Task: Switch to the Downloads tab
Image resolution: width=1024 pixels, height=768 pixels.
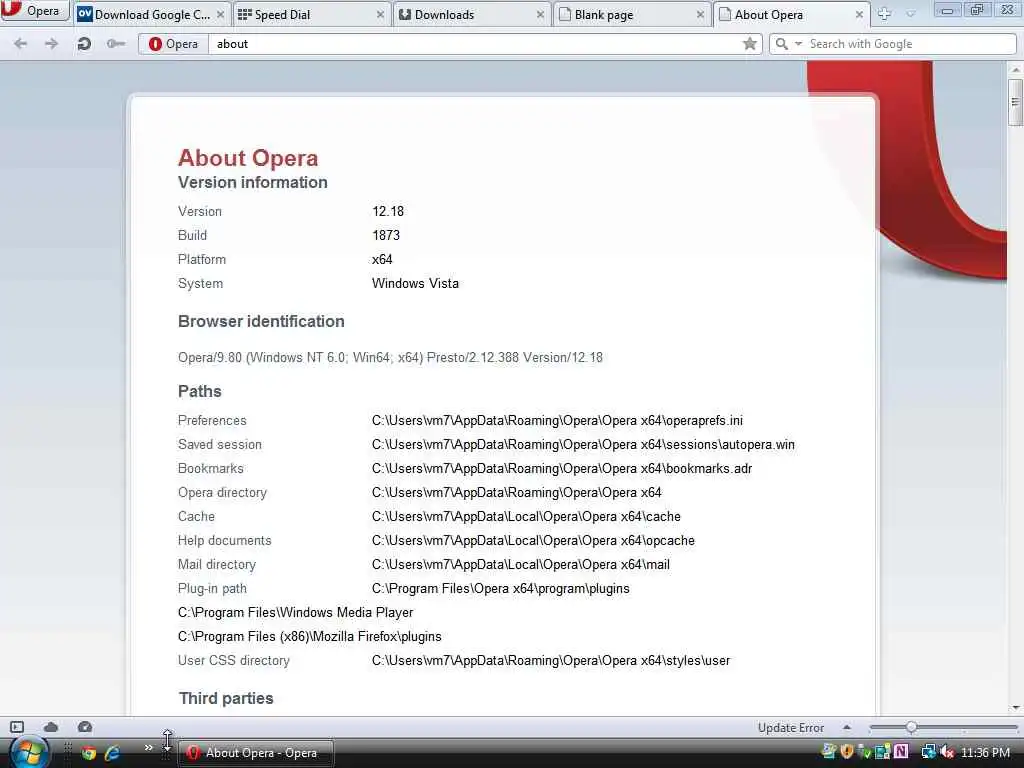Action: click(x=472, y=14)
